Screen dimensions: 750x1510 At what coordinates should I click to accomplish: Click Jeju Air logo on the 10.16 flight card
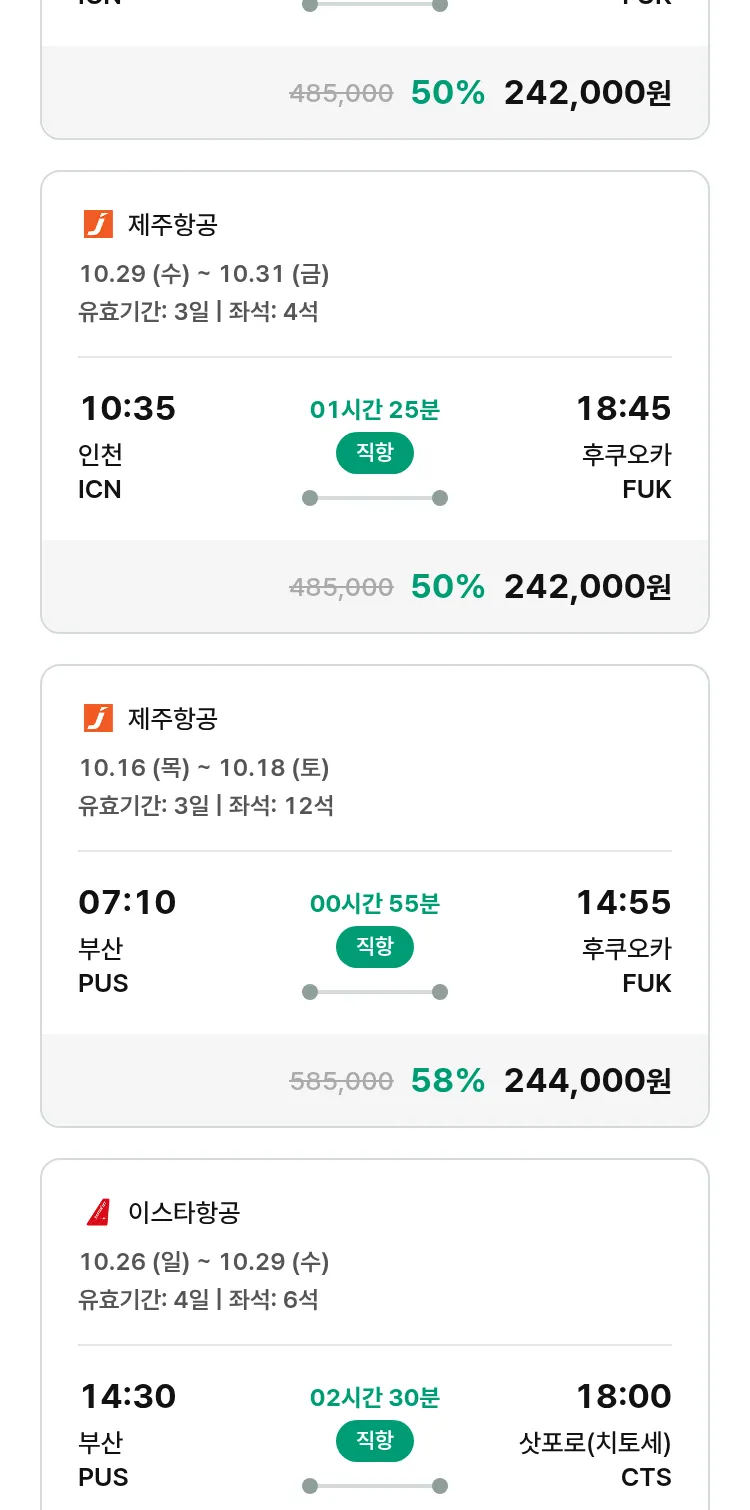(x=98, y=718)
